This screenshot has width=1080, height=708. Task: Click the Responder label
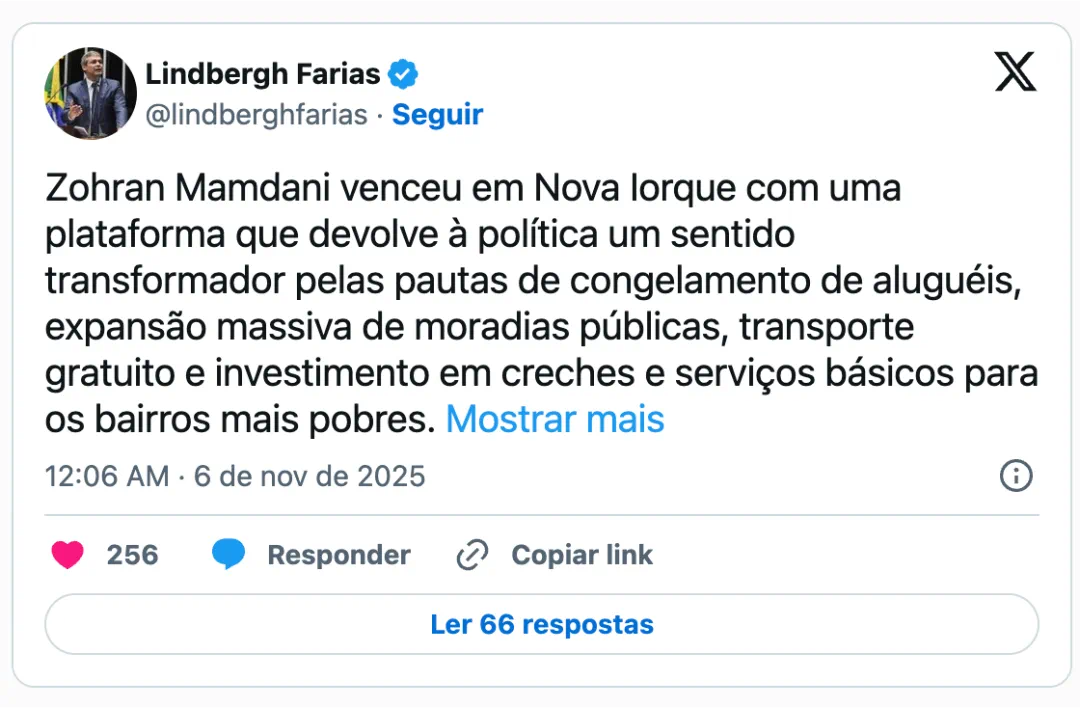339,555
